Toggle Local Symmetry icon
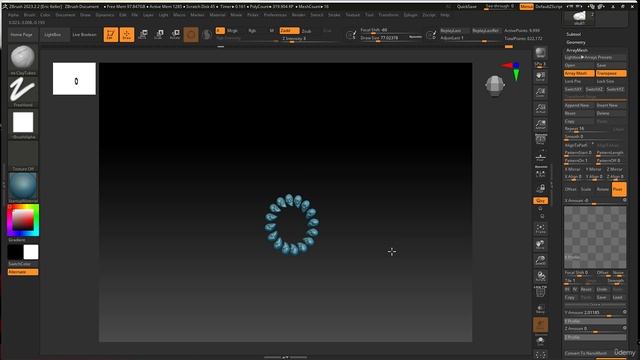 pos(540,173)
